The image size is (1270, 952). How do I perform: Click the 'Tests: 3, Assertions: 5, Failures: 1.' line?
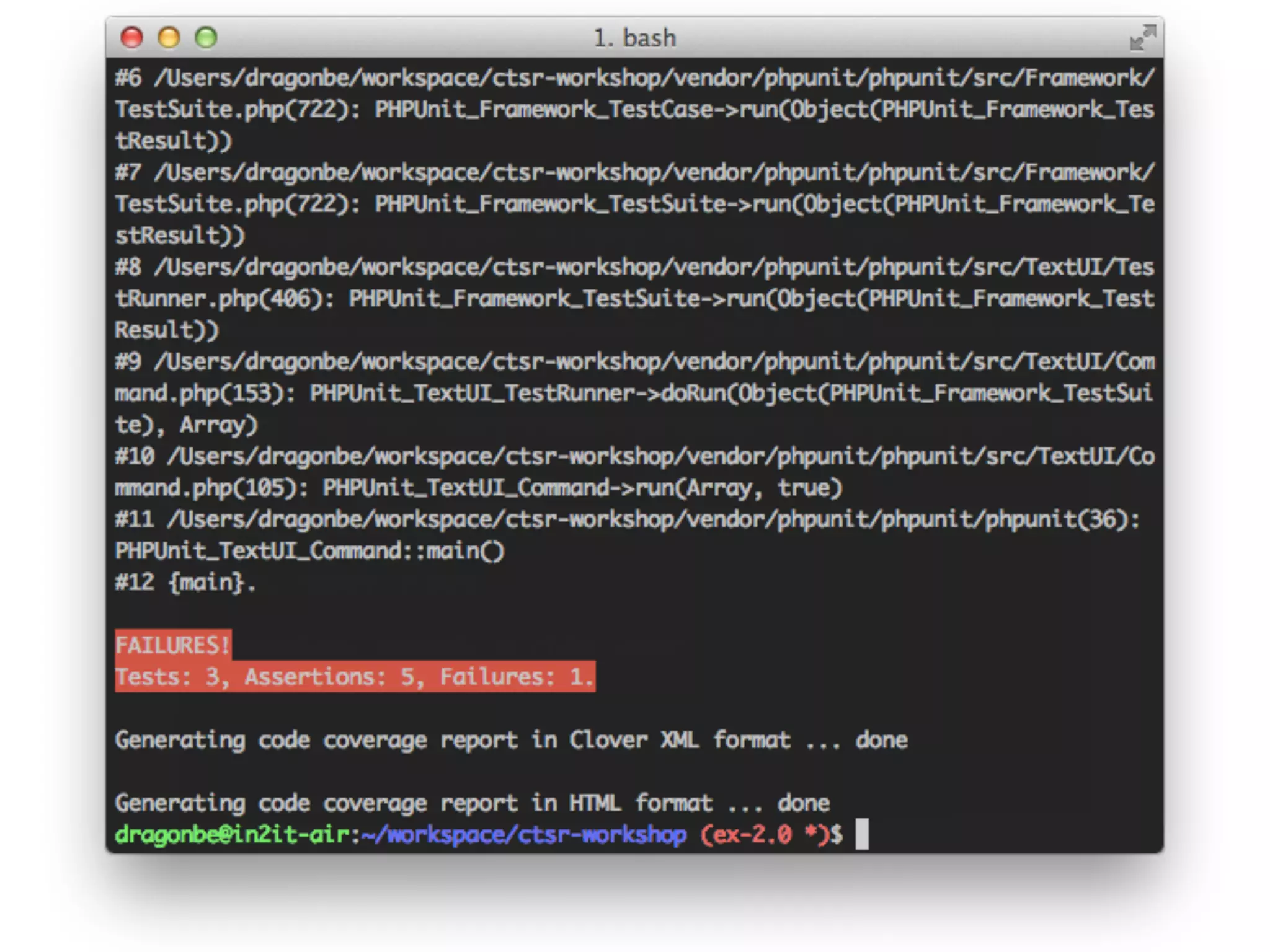click(x=355, y=677)
